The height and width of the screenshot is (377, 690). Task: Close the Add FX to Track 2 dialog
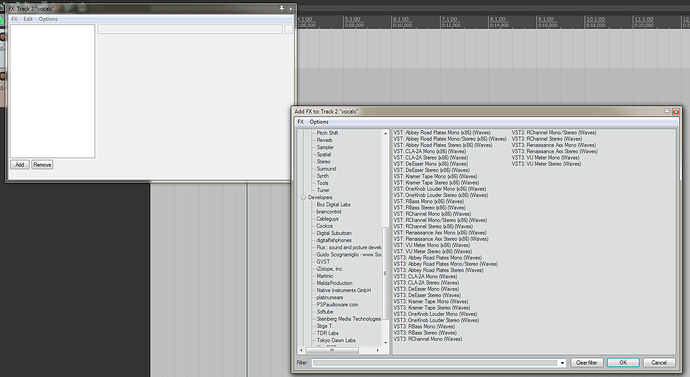[675, 112]
